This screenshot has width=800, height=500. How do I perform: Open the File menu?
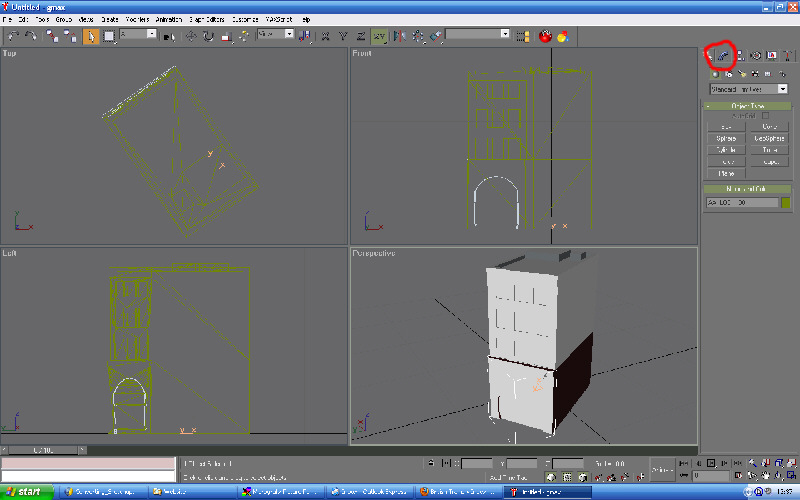pos(7,19)
